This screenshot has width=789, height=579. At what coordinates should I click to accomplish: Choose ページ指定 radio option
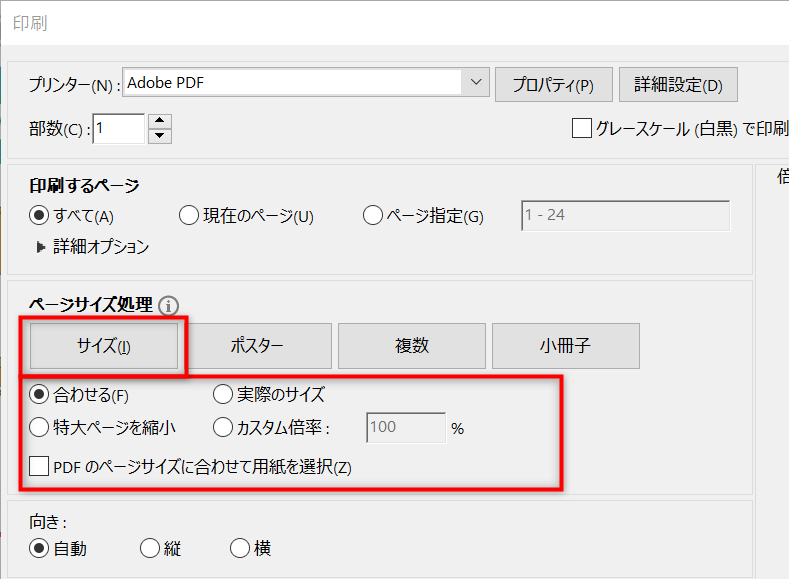pyautogui.click(x=373, y=215)
